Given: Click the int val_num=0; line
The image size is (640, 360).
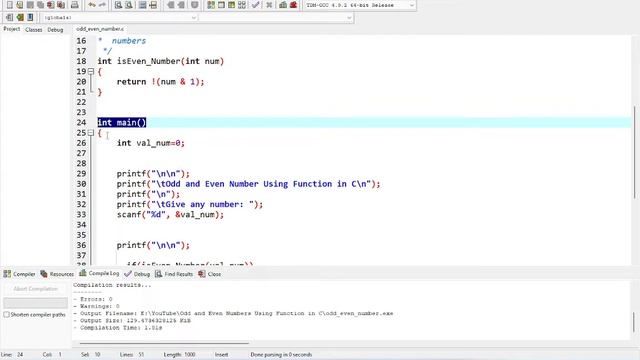Looking at the screenshot, I should click(151, 143).
